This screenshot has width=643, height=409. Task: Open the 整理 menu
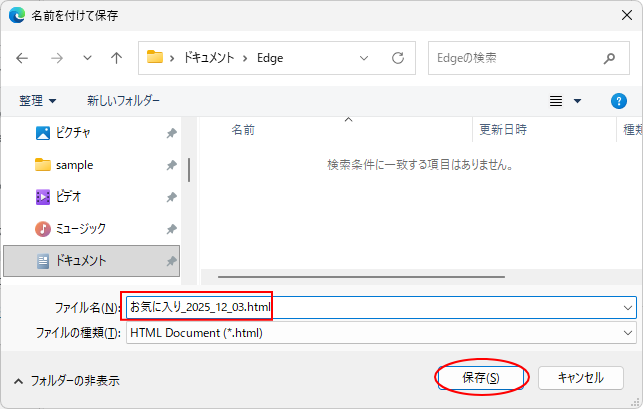(37, 101)
